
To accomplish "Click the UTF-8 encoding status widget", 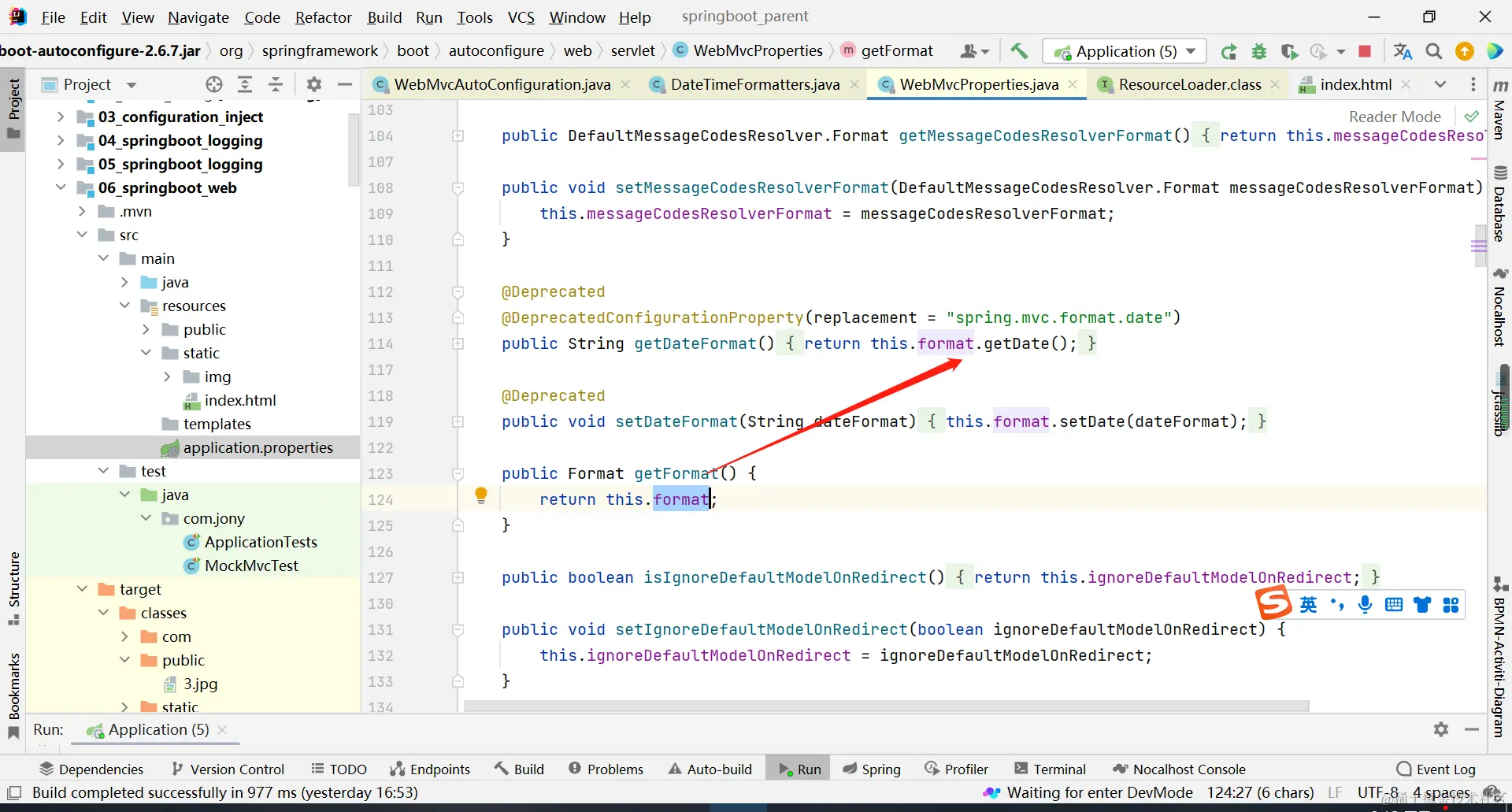I will 1378,792.
